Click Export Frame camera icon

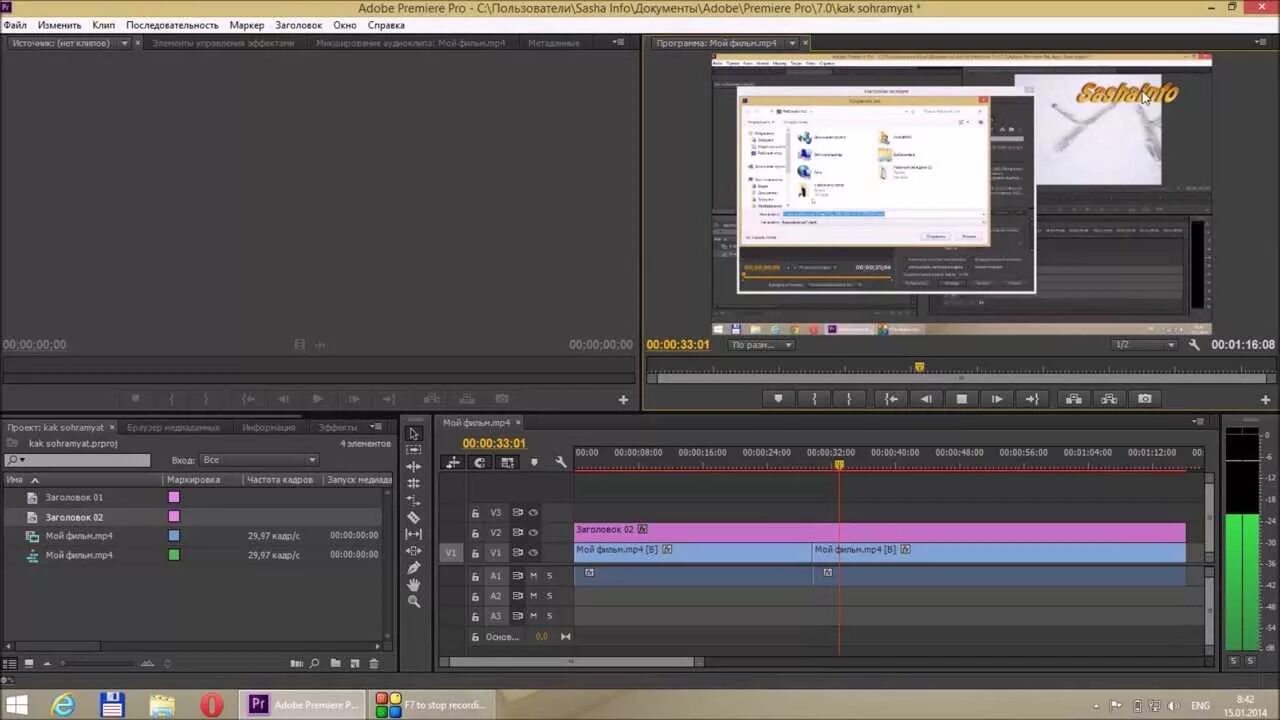coord(1144,398)
